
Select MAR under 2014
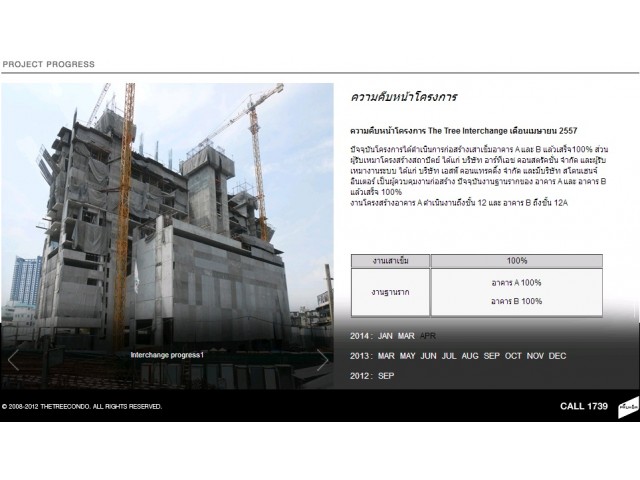click(406, 336)
